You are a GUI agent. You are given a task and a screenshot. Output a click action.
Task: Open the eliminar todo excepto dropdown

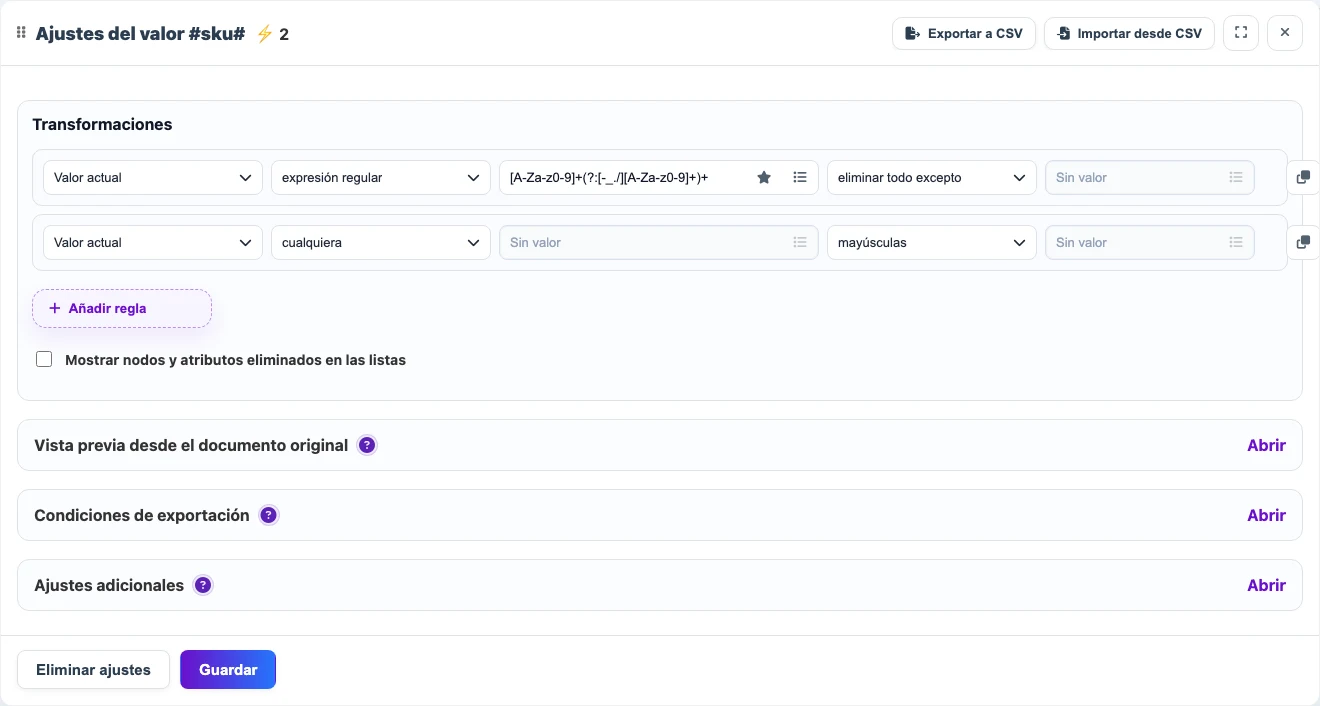931,177
